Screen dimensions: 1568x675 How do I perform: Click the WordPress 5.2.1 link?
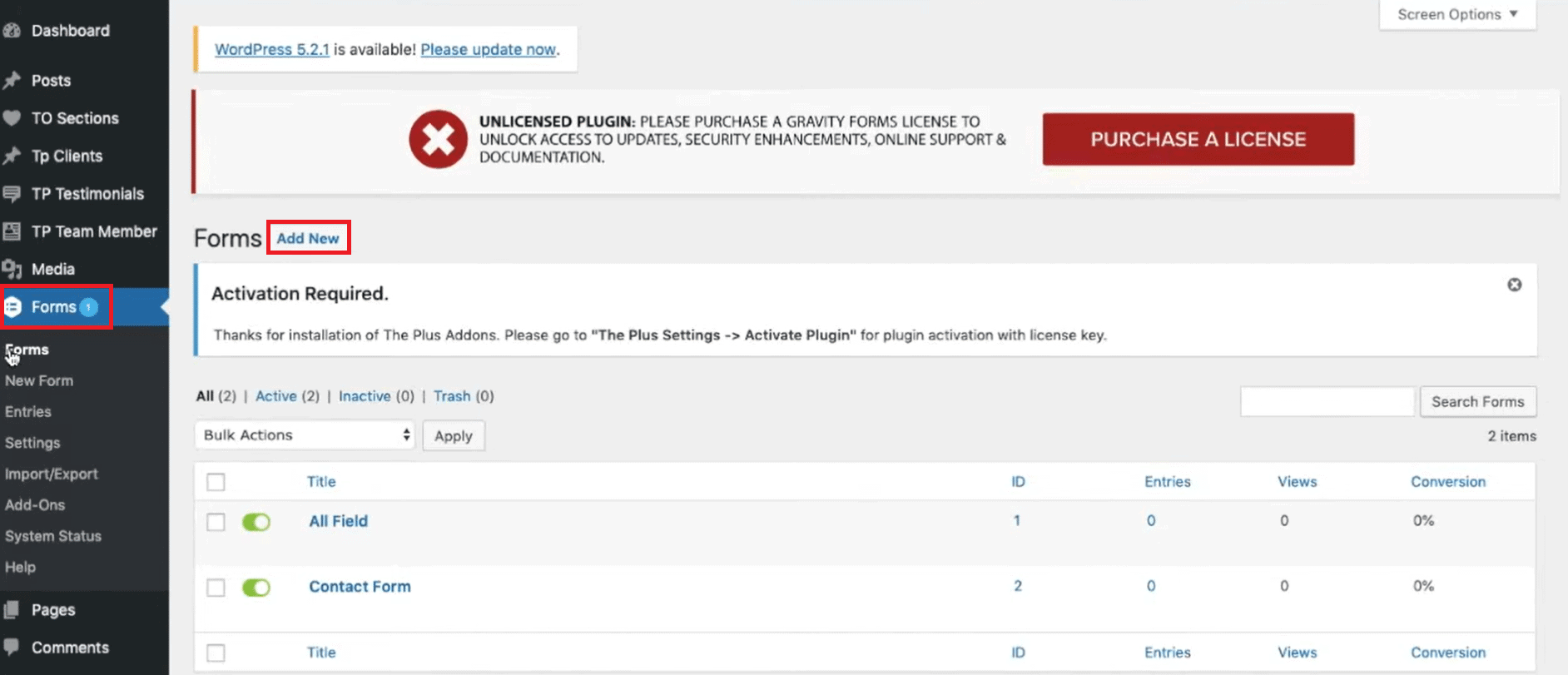point(272,49)
